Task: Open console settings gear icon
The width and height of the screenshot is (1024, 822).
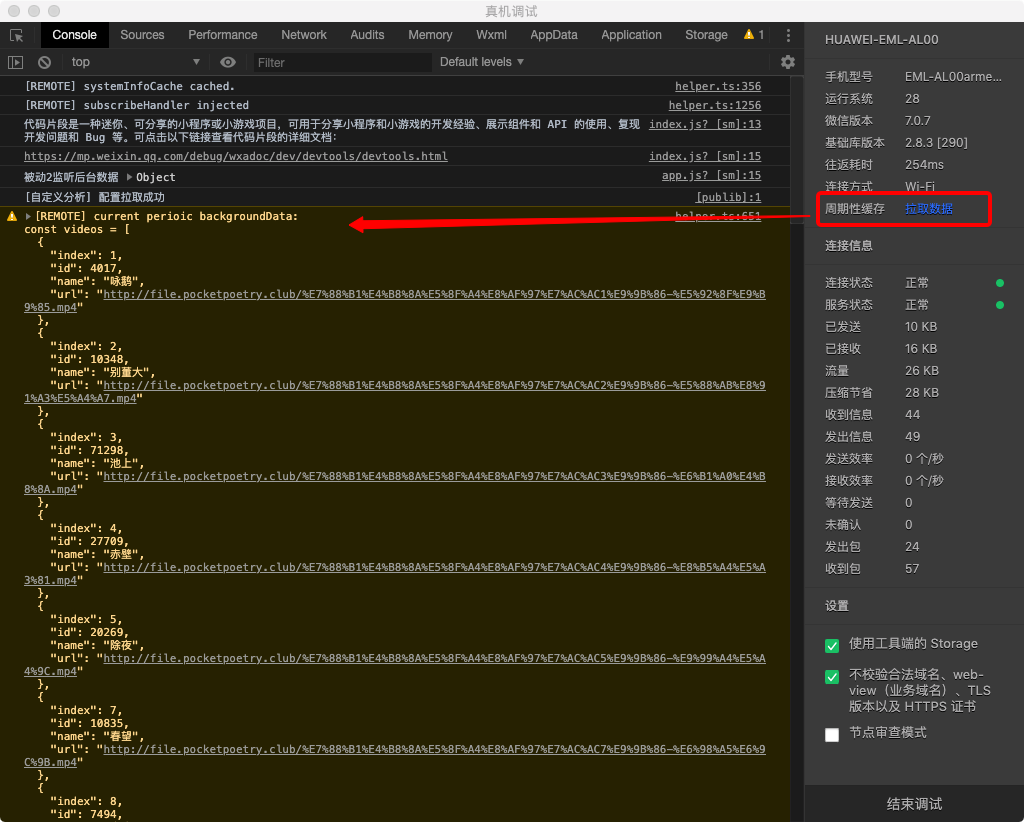Action: coord(788,62)
